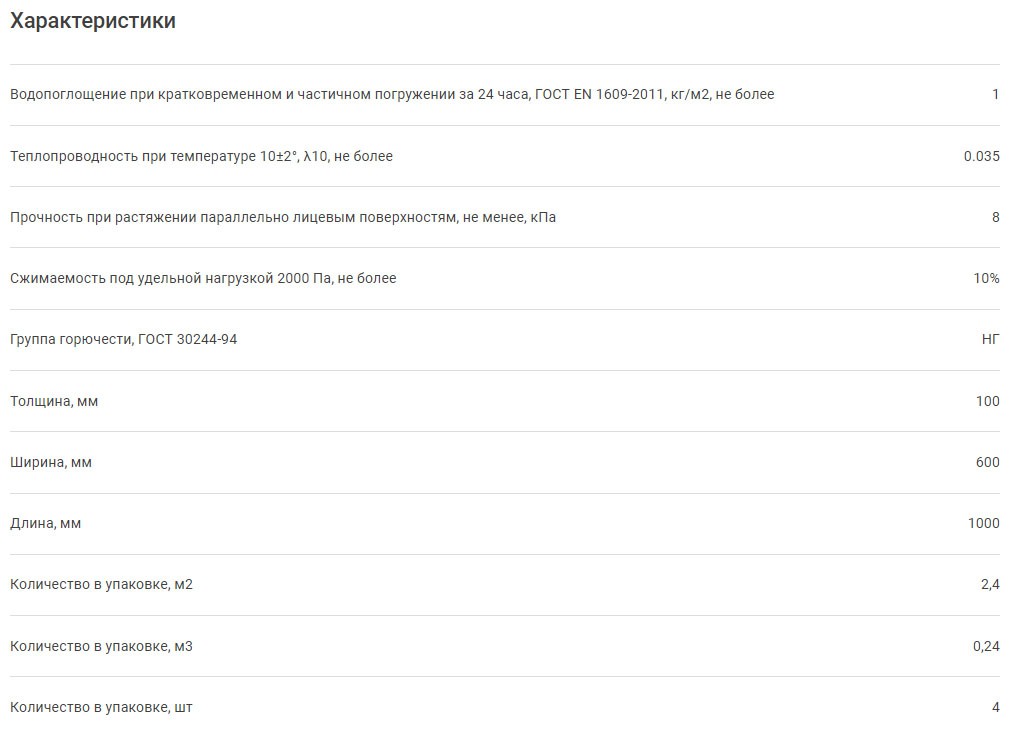Screen dimensions: 1013x732
Task: Click the "Количество в упаковке, шт" label
Action: (101, 707)
